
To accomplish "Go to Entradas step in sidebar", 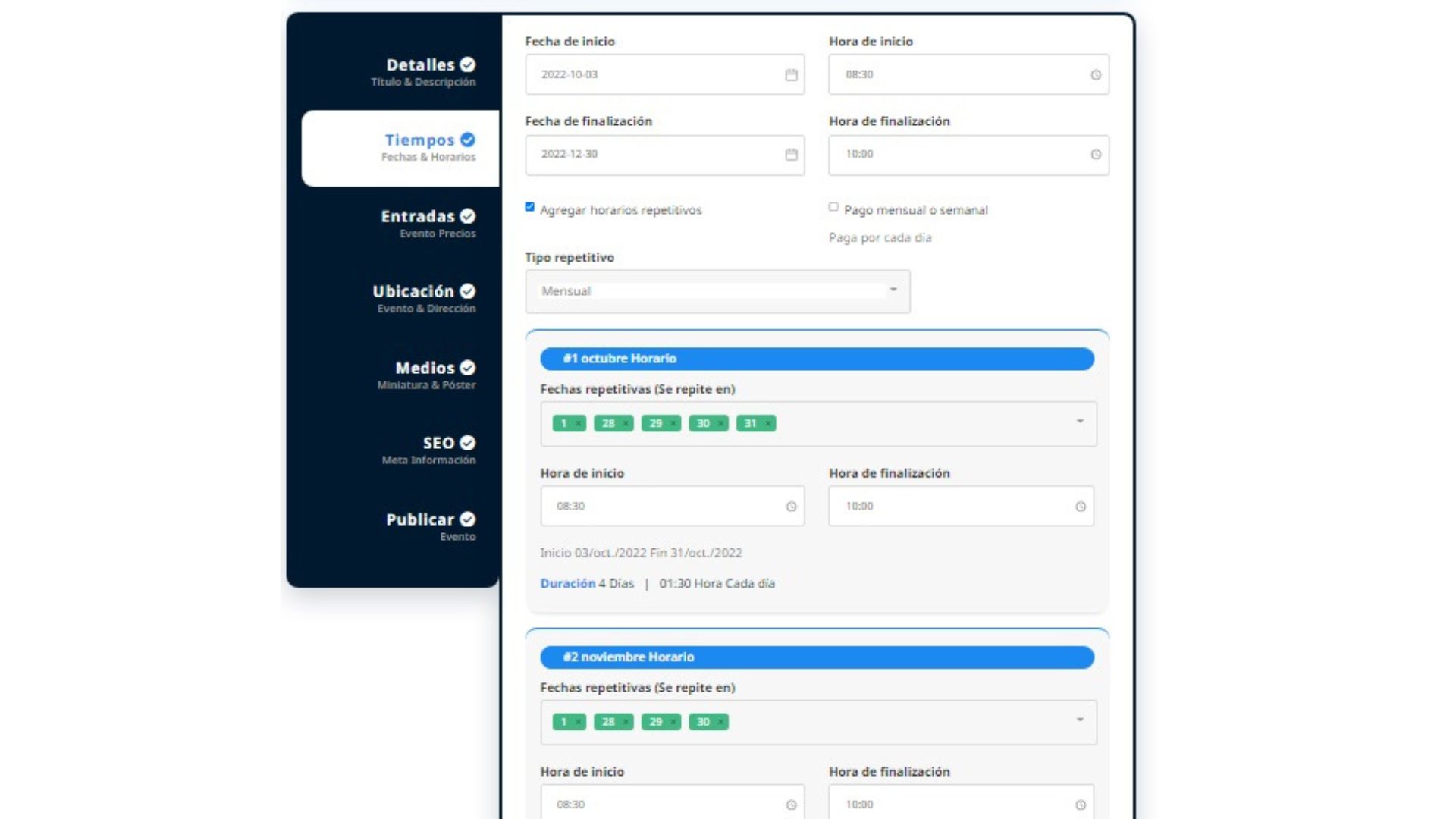I will [x=427, y=223].
